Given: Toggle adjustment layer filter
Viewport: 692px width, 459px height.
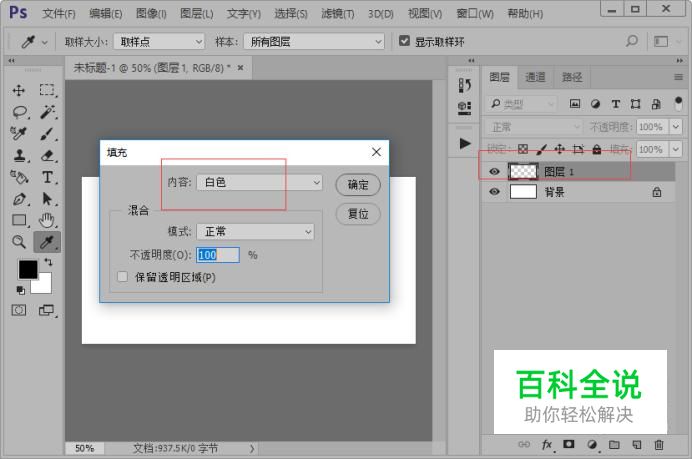Looking at the screenshot, I should pyautogui.click(x=595, y=104).
